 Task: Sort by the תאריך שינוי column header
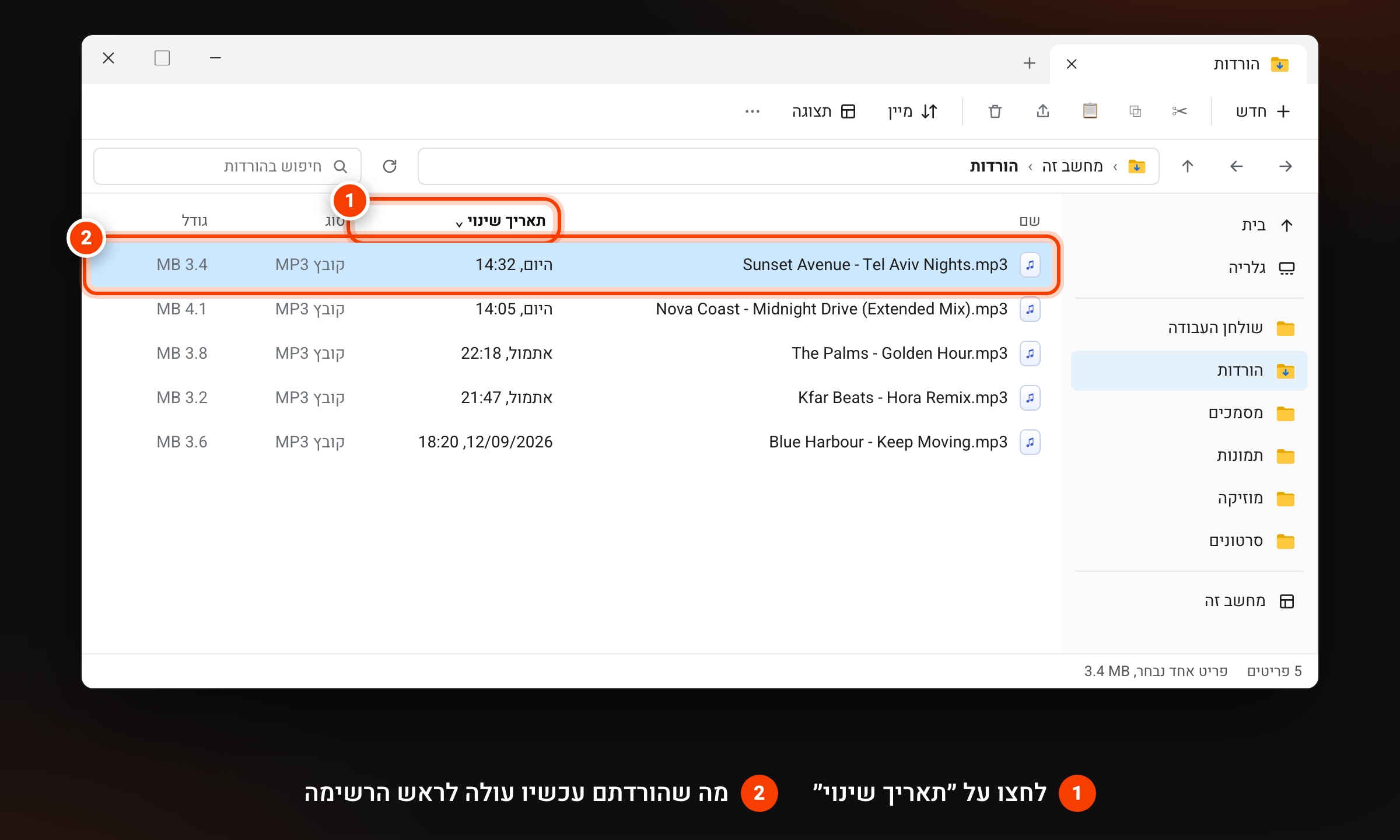click(x=501, y=220)
